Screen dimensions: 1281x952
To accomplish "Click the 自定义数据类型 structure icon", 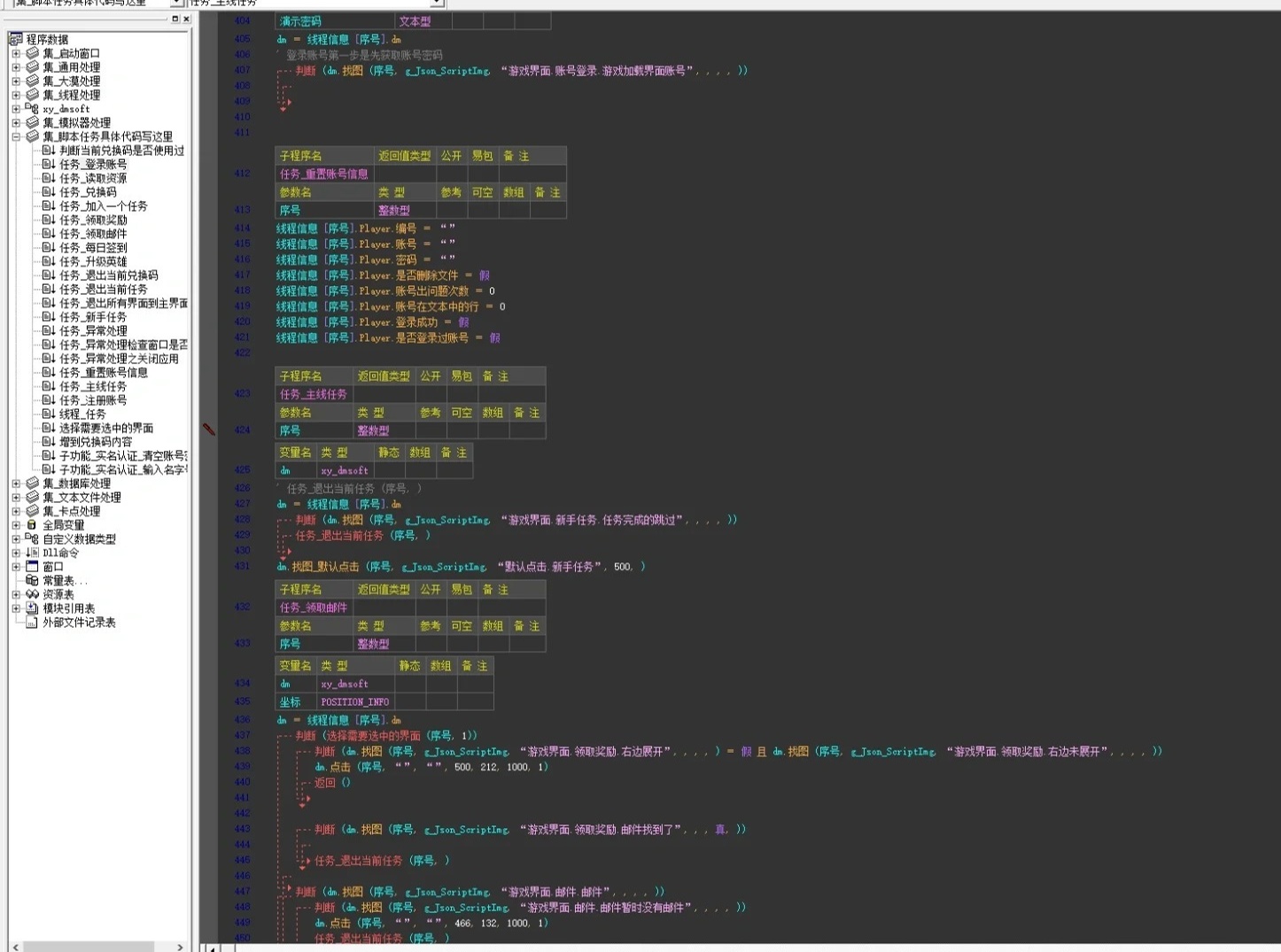I will tap(32, 538).
